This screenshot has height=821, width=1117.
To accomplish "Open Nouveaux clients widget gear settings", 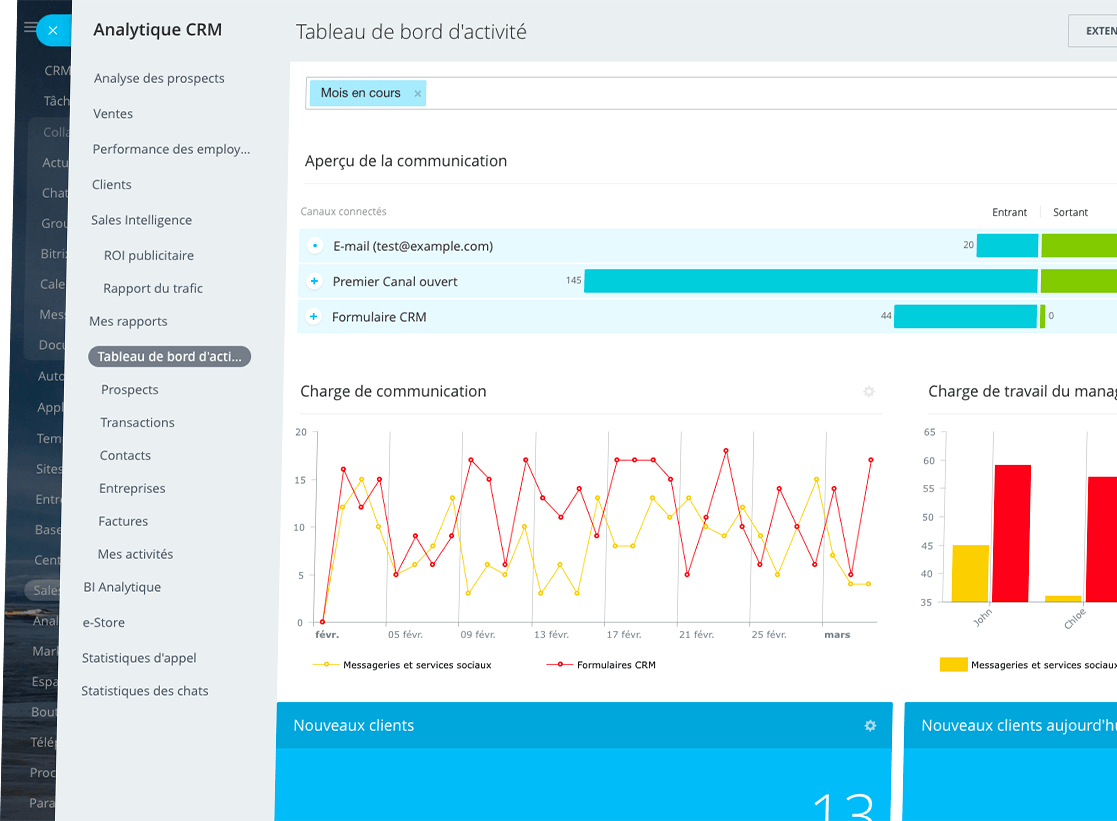I will (x=870, y=726).
